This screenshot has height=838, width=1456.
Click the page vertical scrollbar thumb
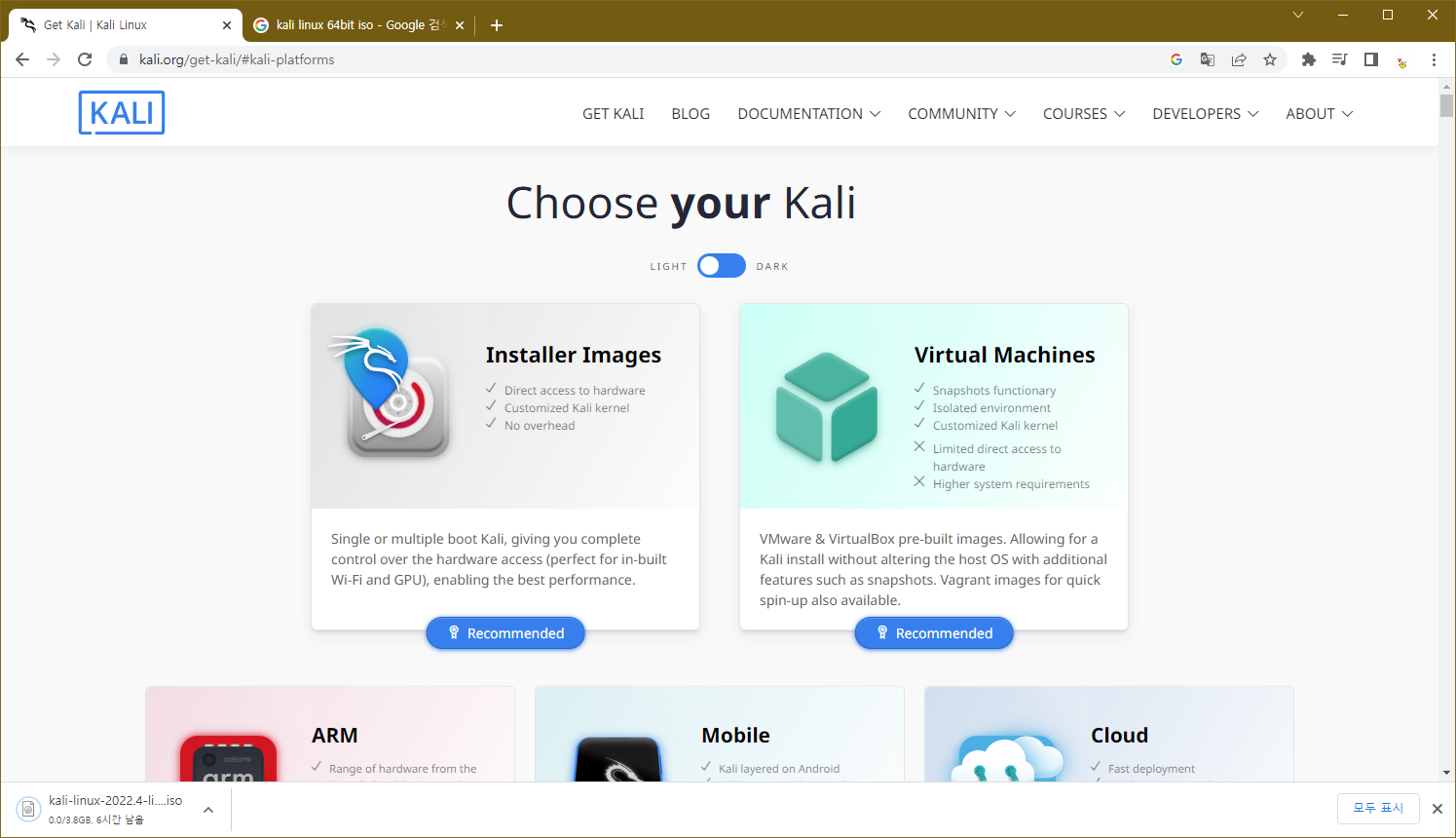pos(1446,106)
